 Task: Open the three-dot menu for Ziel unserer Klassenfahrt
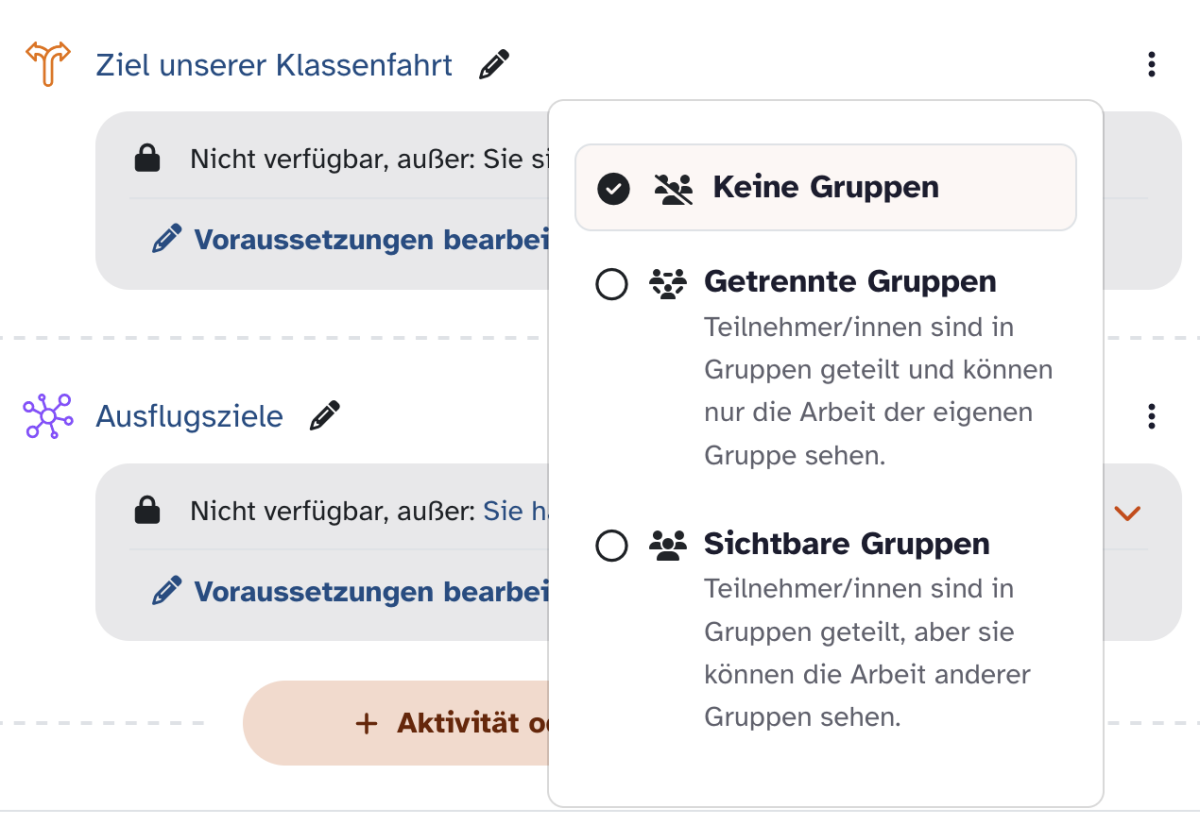[1152, 65]
